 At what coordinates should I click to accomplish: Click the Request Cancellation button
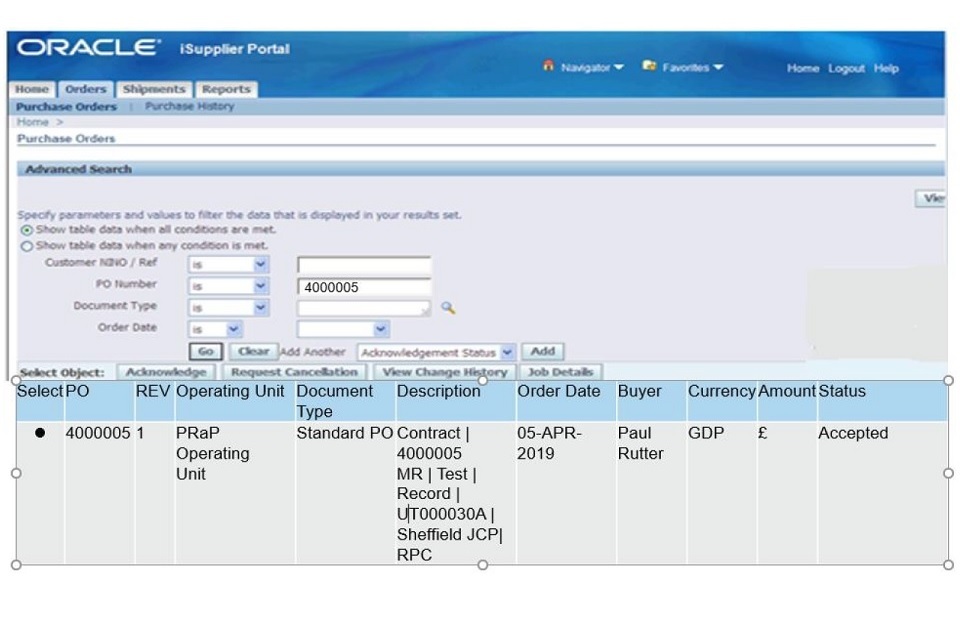click(x=294, y=372)
